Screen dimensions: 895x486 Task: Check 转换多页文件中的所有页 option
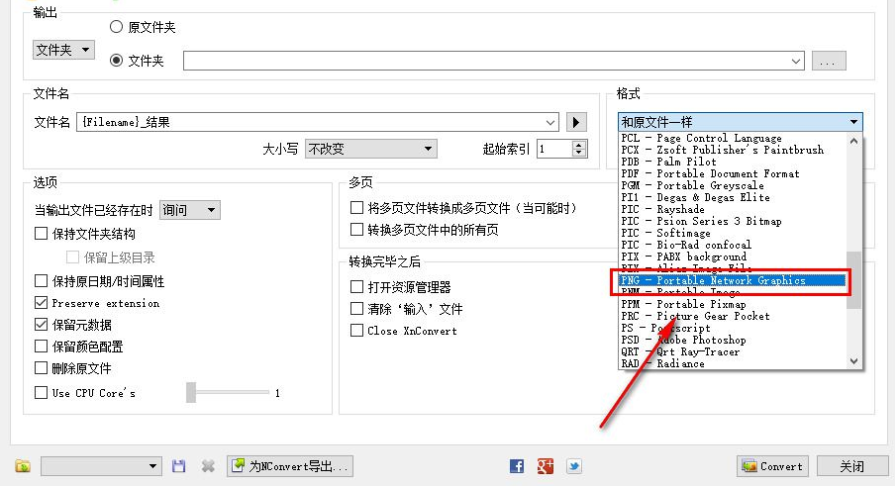357,230
